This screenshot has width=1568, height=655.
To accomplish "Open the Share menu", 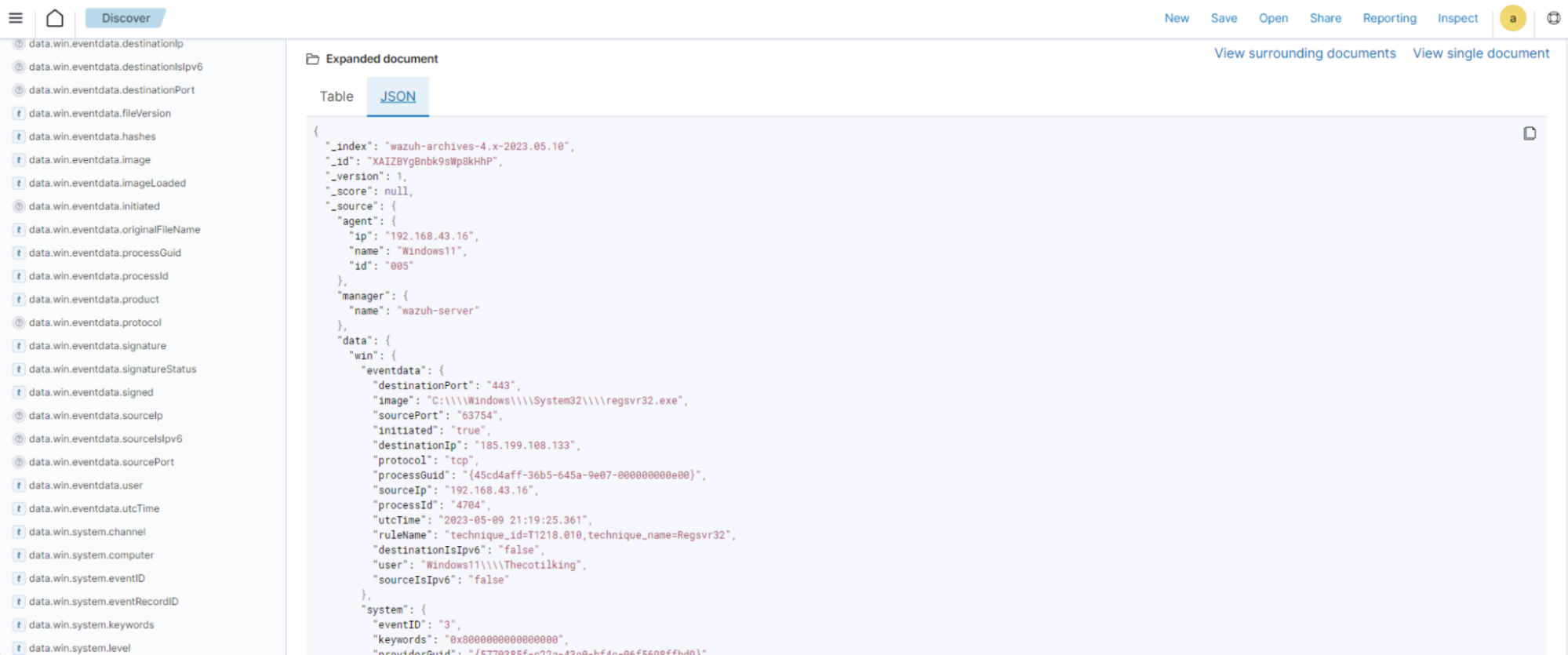I will click(1325, 18).
